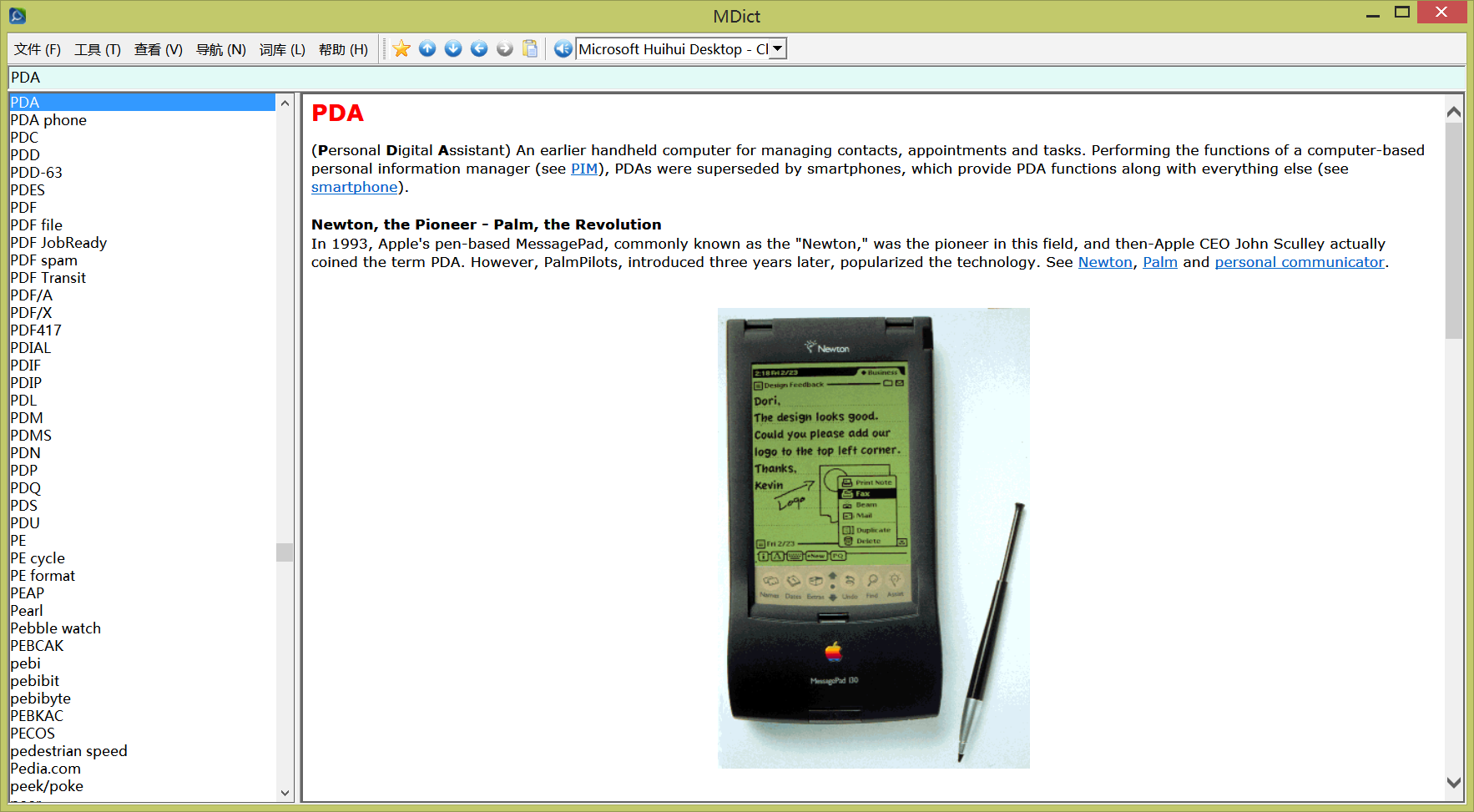Image resolution: width=1474 pixels, height=812 pixels.
Task: Open the 工具 (T) menu
Action: tap(98, 49)
